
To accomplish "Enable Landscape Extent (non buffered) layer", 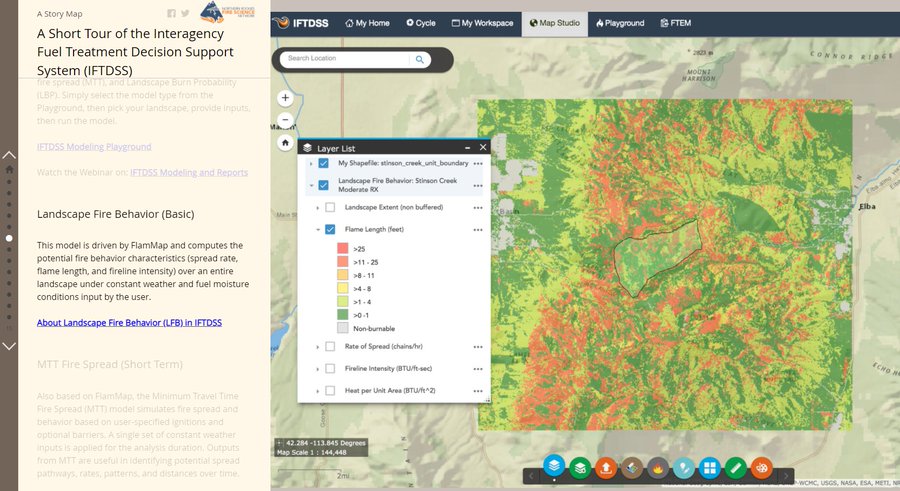I will (x=330, y=207).
